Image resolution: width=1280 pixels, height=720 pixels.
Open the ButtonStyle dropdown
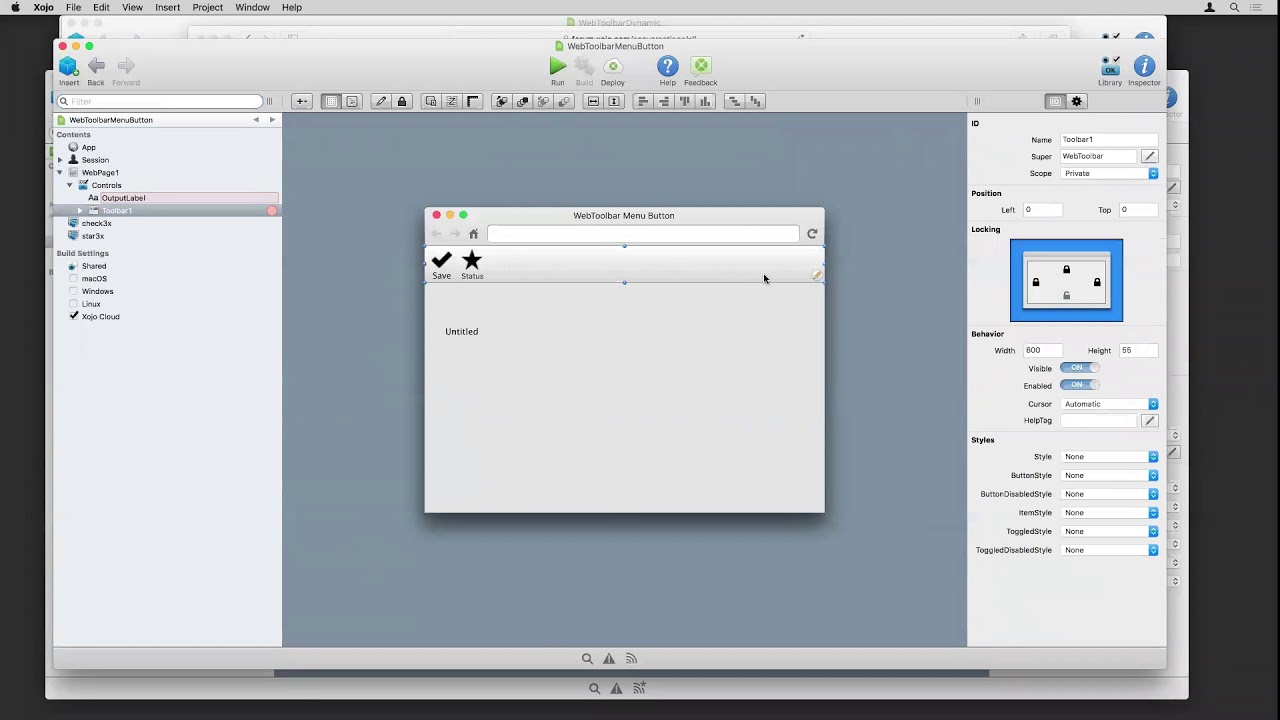point(1109,476)
